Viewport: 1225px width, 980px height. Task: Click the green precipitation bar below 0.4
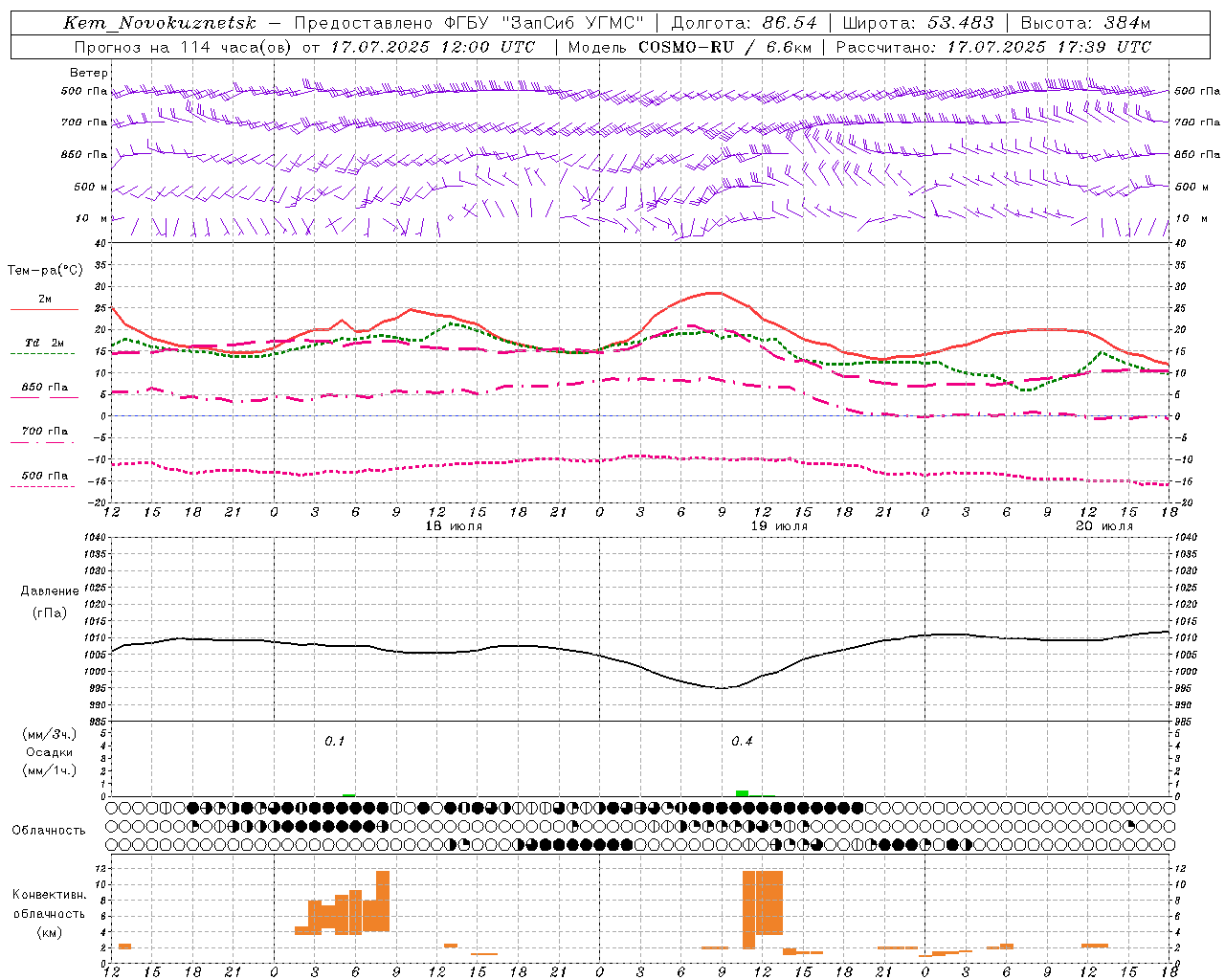(x=742, y=793)
